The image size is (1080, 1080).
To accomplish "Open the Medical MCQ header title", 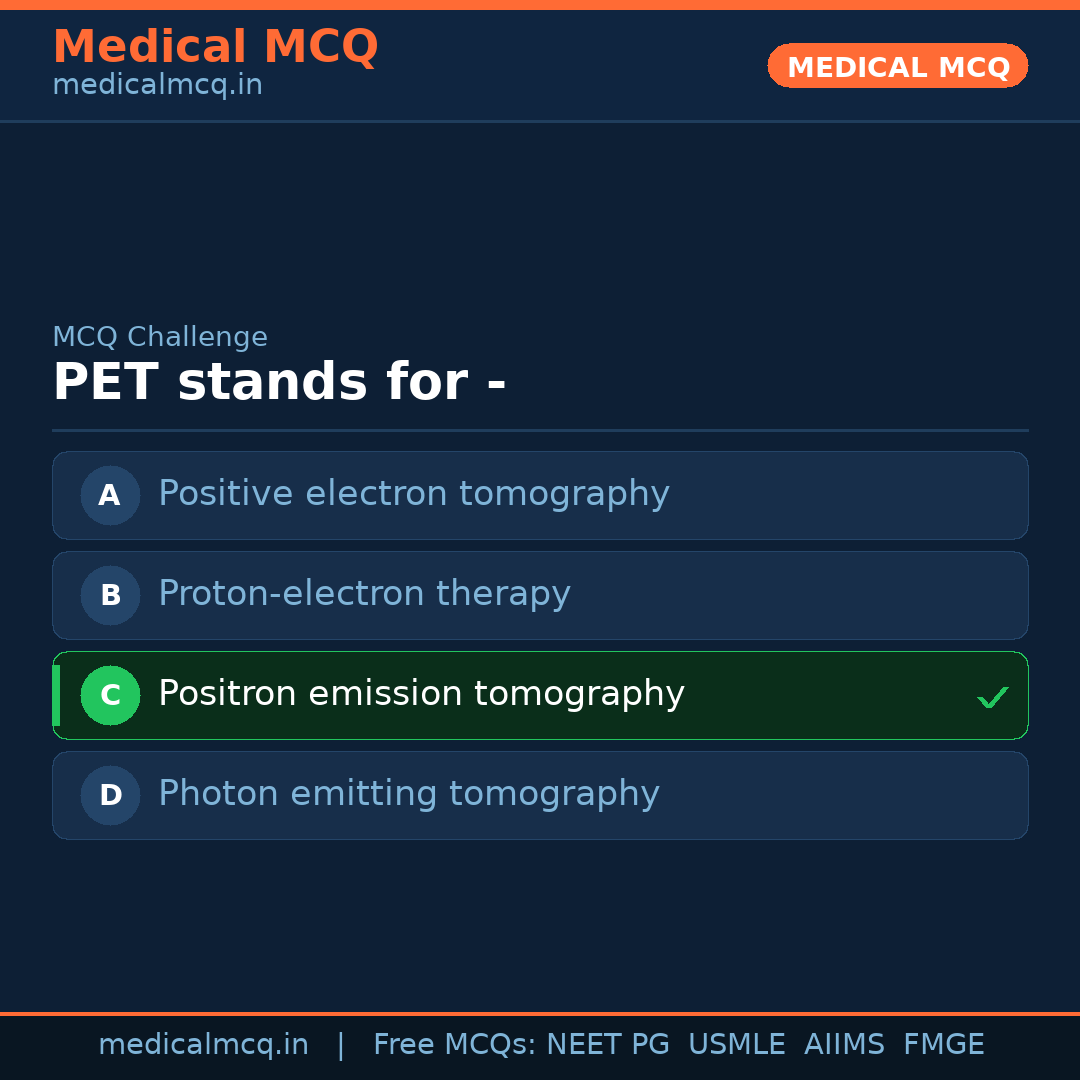I will click(215, 47).
